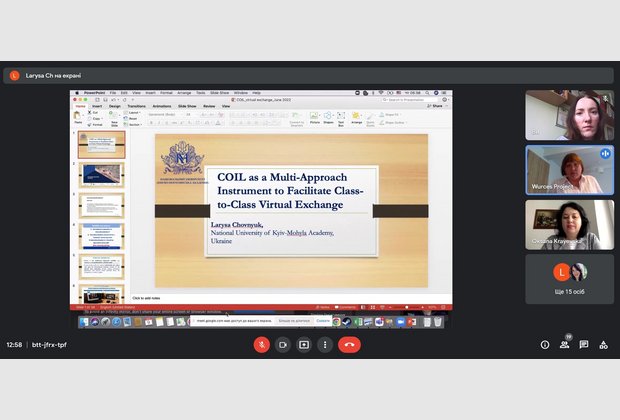The height and width of the screenshot is (420, 620).
Task: Open the 'Ще 15 осіб' participants tile
Action: [569, 279]
